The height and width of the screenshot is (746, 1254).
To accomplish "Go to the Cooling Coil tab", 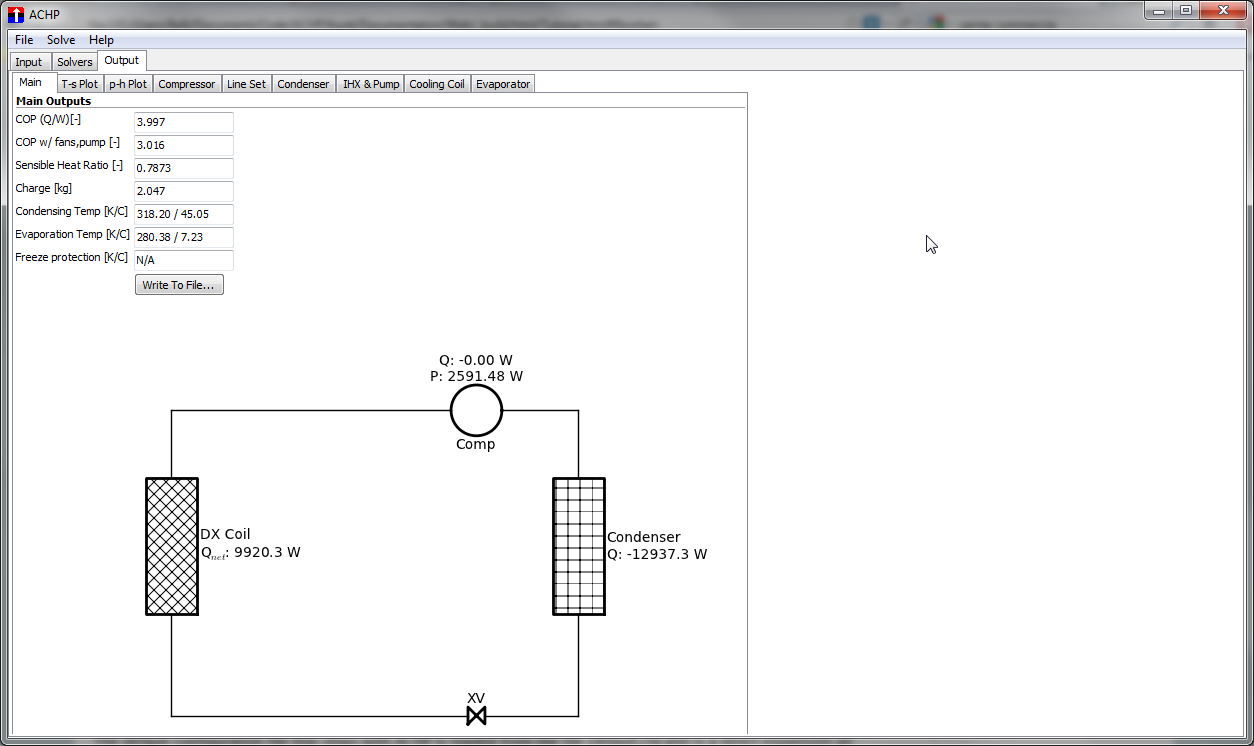I will coord(437,84).
